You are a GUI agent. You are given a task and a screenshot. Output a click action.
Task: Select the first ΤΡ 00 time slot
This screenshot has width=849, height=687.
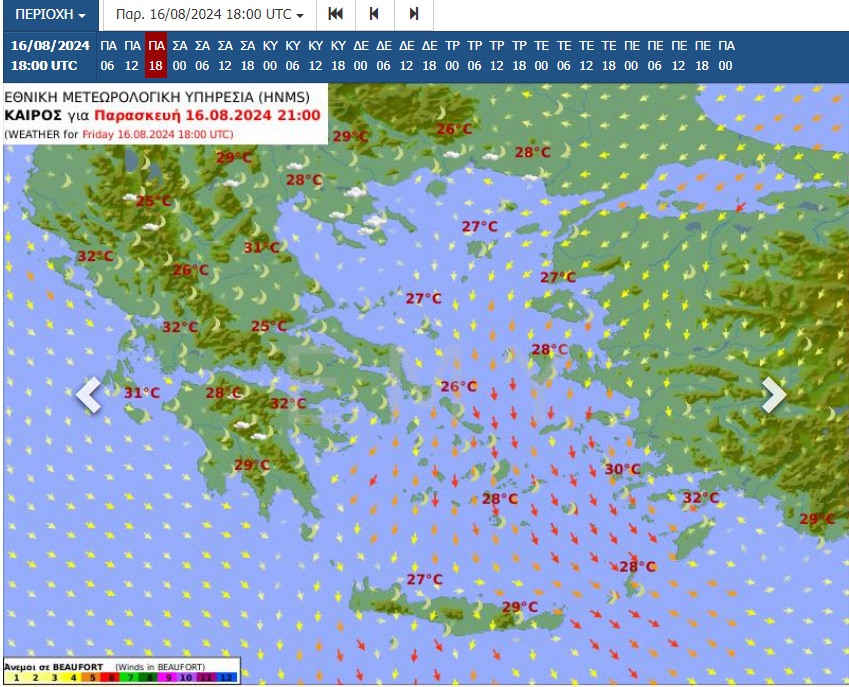point(452,55)
